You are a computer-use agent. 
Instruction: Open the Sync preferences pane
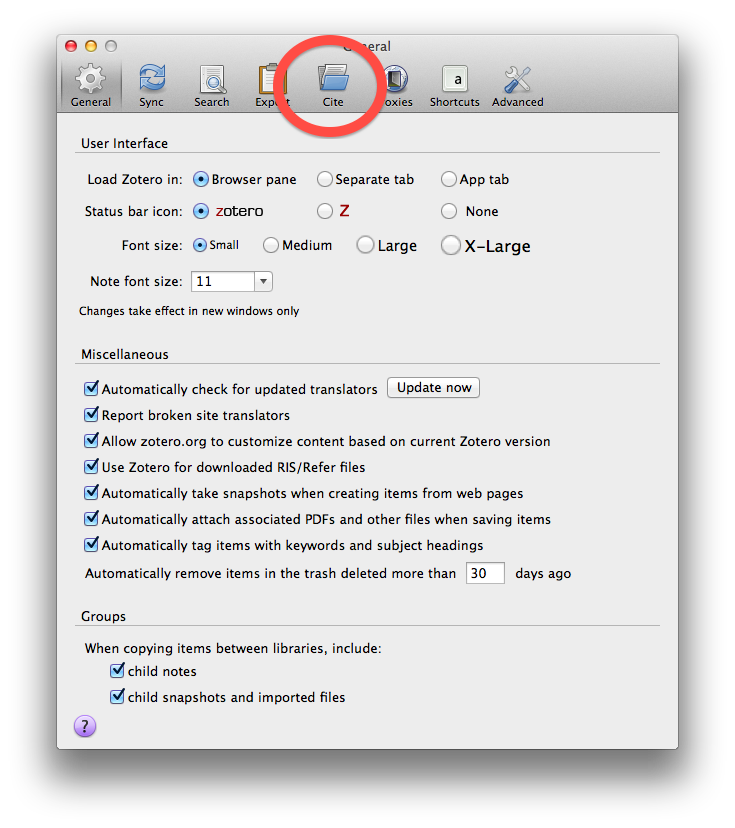click(x=152, y=86)
